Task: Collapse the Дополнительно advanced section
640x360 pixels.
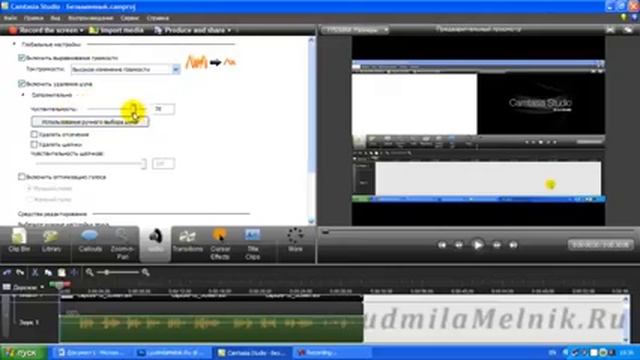Action: 23,95
